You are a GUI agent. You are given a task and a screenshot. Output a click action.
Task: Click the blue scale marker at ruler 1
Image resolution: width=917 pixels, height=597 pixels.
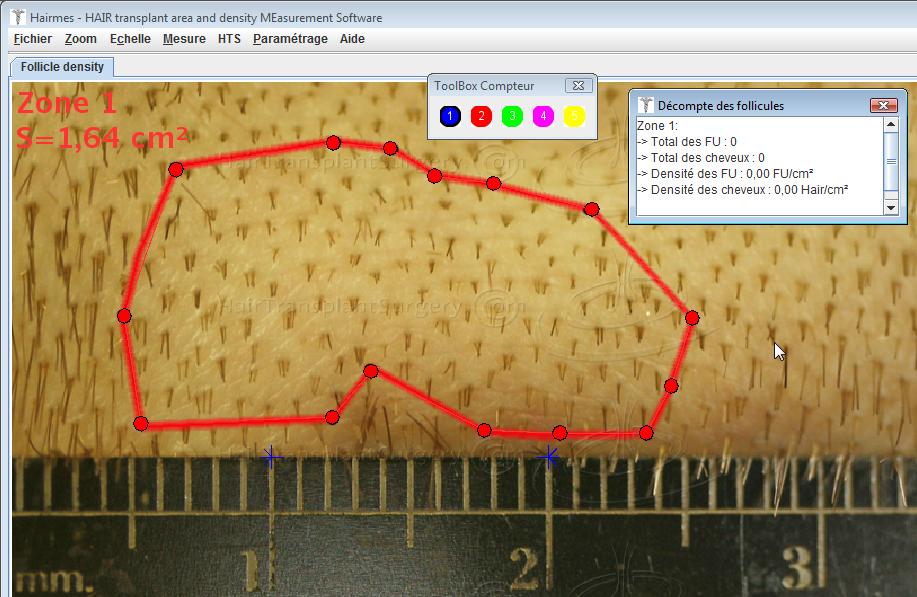270,457
